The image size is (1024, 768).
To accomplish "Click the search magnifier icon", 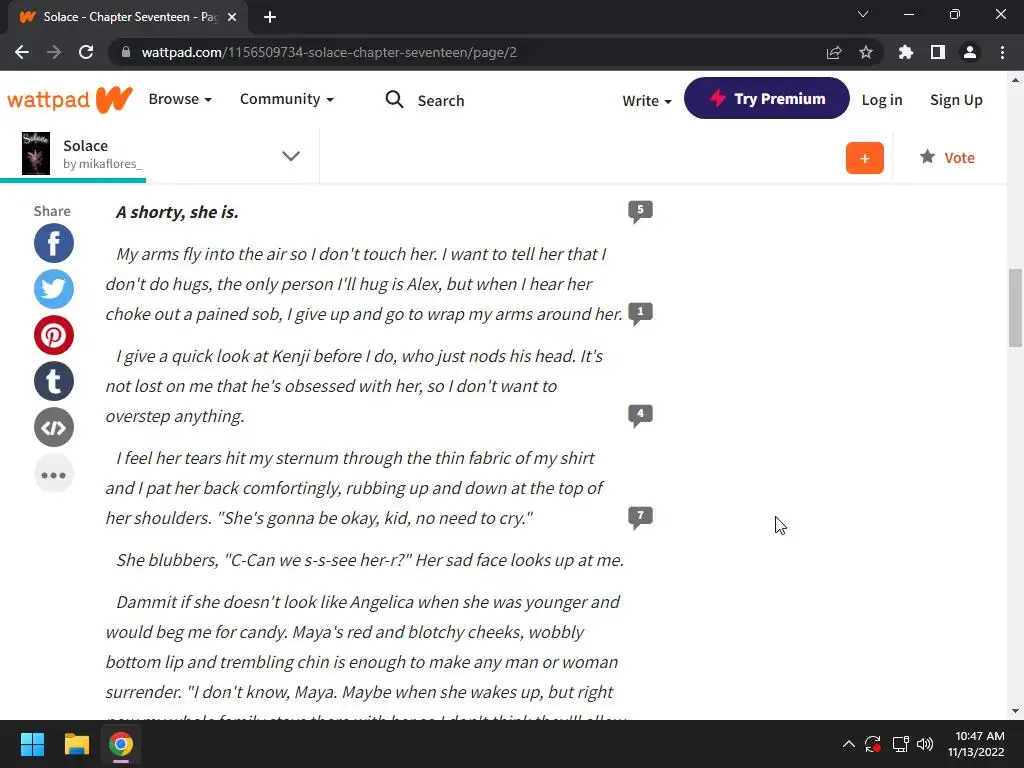I will click(394, 99).
